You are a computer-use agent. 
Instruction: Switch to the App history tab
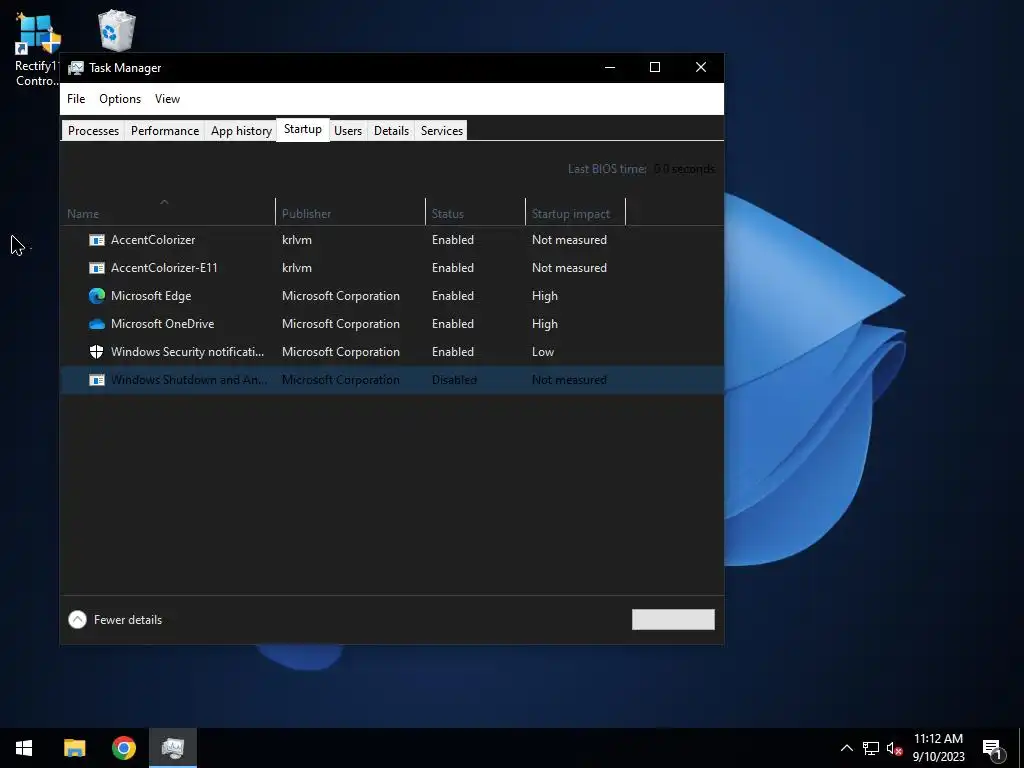pyautogui.click(x=241, y=131)
